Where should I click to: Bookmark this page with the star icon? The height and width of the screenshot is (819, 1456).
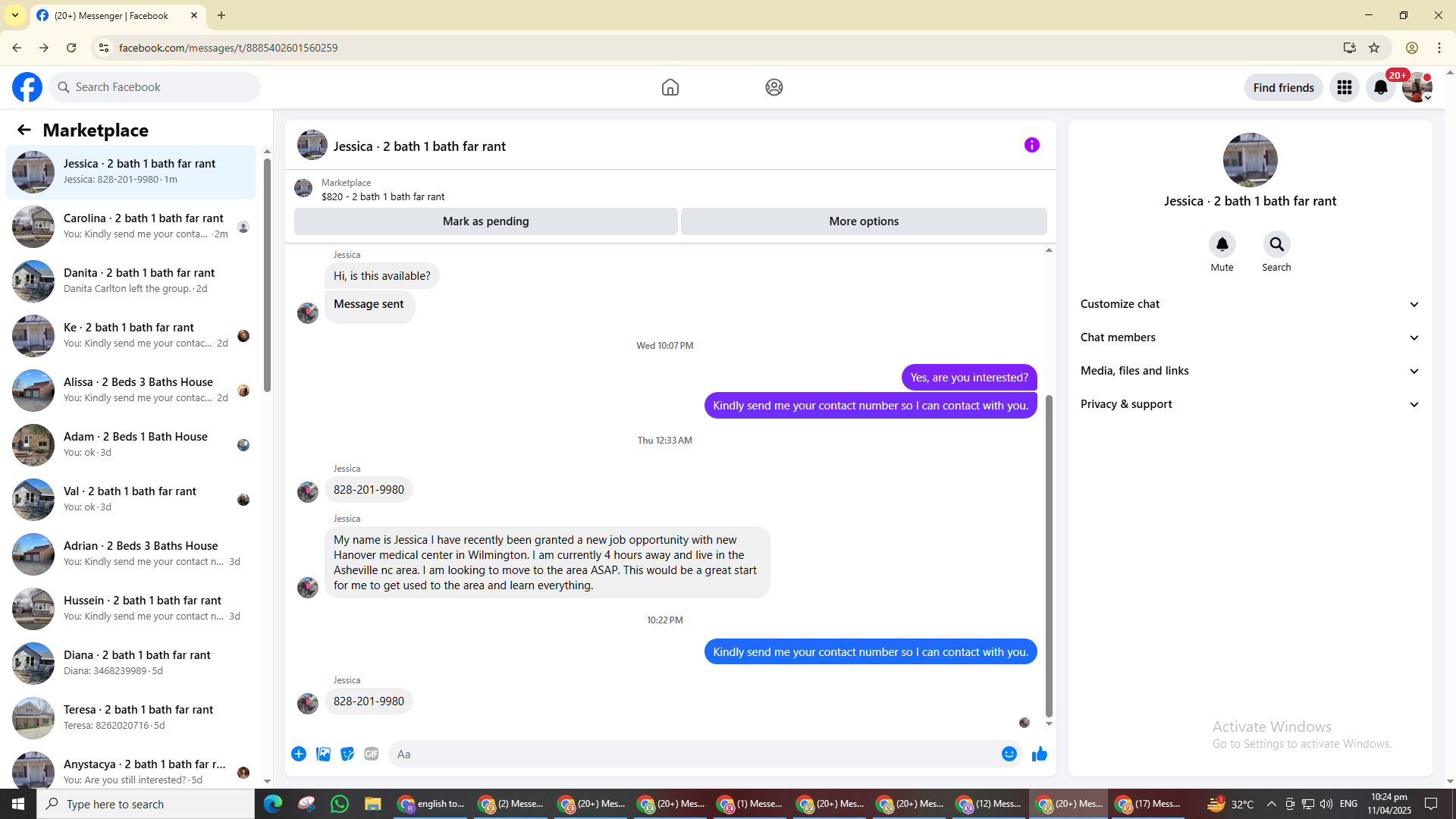pos(1374,48)
